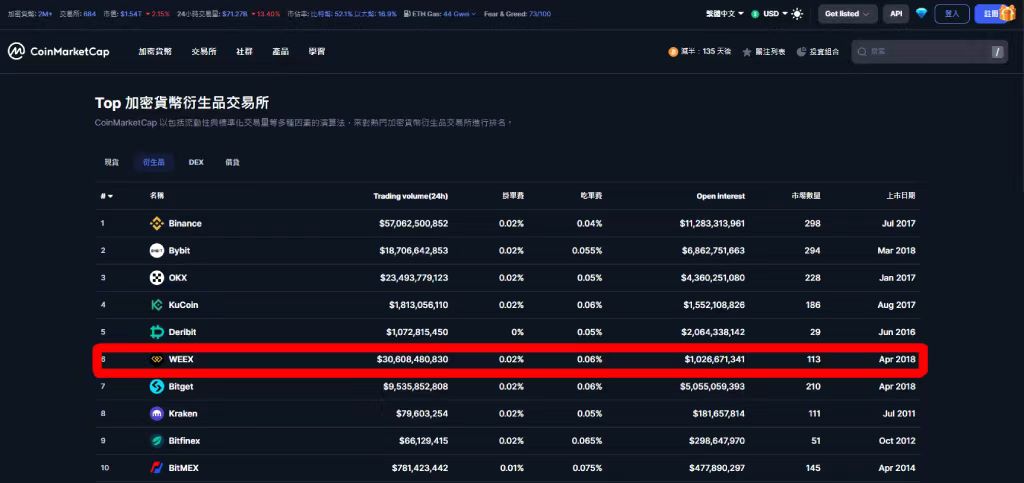The height and width of the screenshot is (483, 1024).
Task: Click the OKX logo icon
Action: click(157, 278)
